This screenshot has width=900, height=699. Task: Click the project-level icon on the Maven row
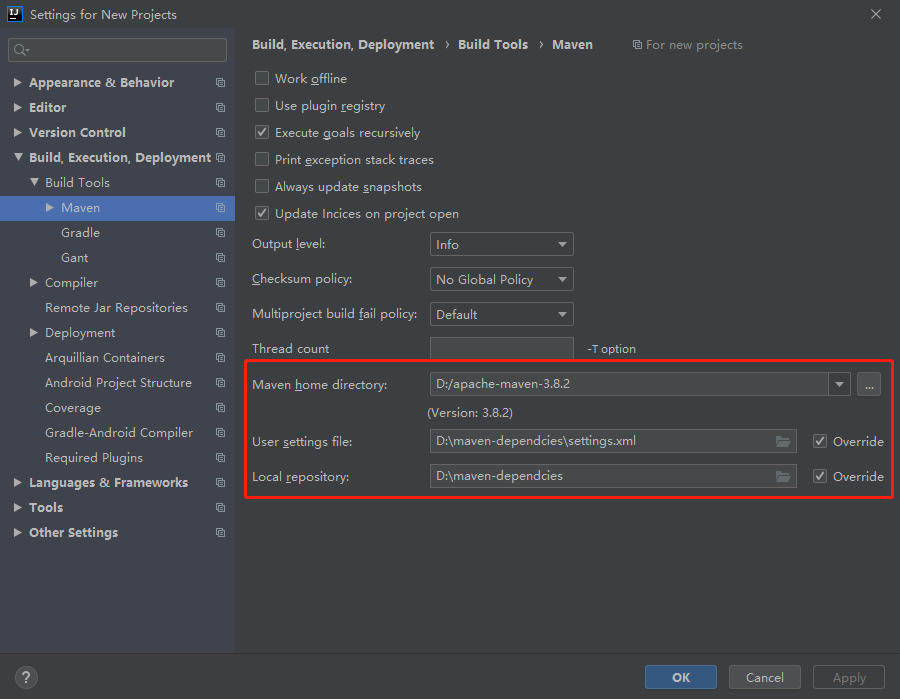(x=220, y=208)
